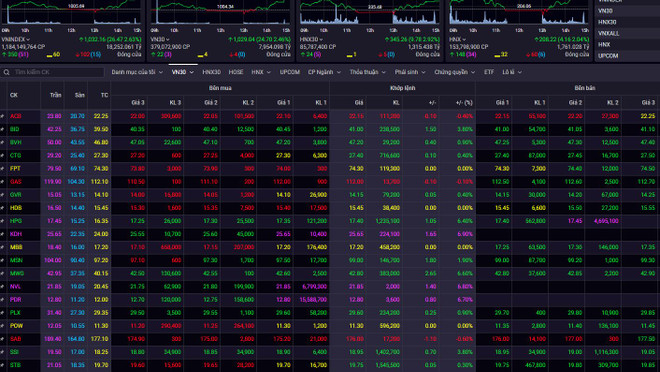Pin the VNM-like NVL stock row
This screenshot has height=372, width=660.
[3, 287]
